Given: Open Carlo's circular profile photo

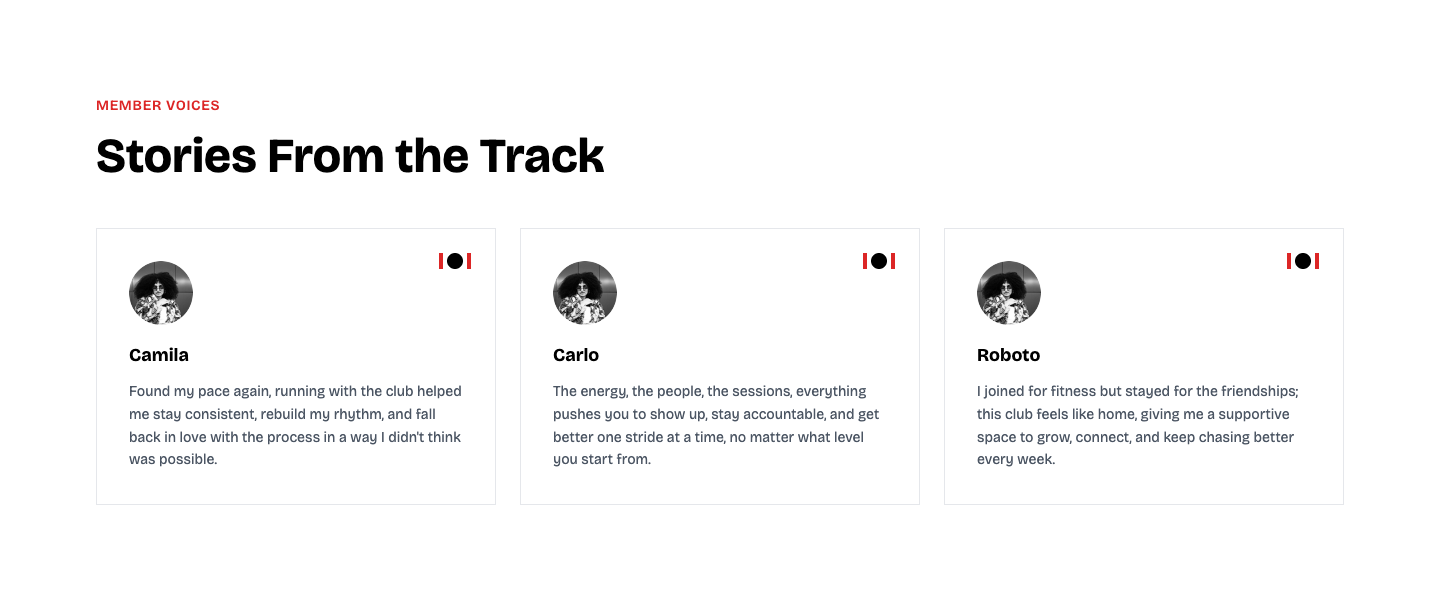Looking at the screenshot, I should click(585, 293).
